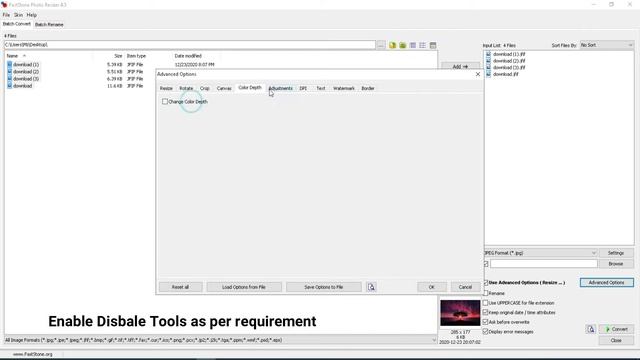Click the file icon of download (3) in the source list
This screenshot has height=360, width=640.
9,78
